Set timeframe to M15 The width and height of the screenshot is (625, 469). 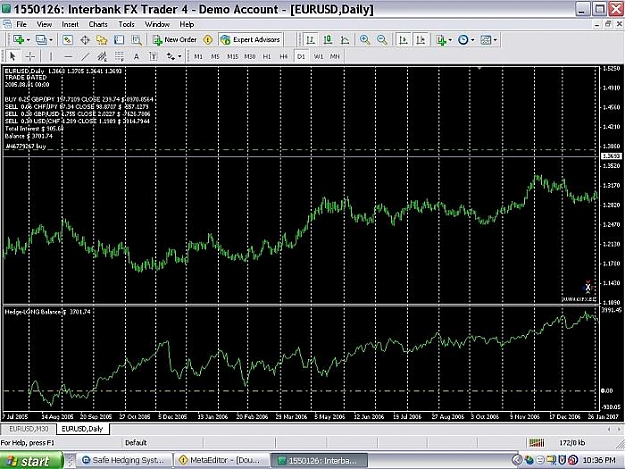click(x=232, y=57)
